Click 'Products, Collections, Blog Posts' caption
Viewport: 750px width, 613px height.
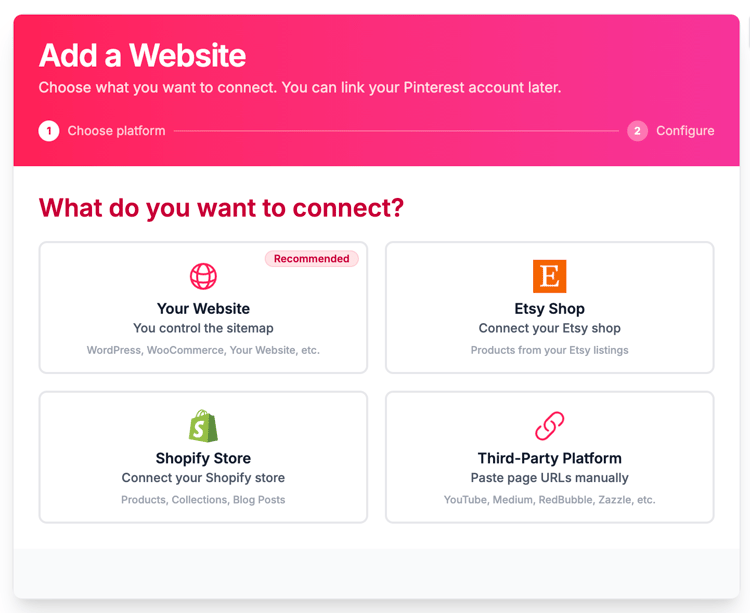pyautogui.click(x=203, y=500)
